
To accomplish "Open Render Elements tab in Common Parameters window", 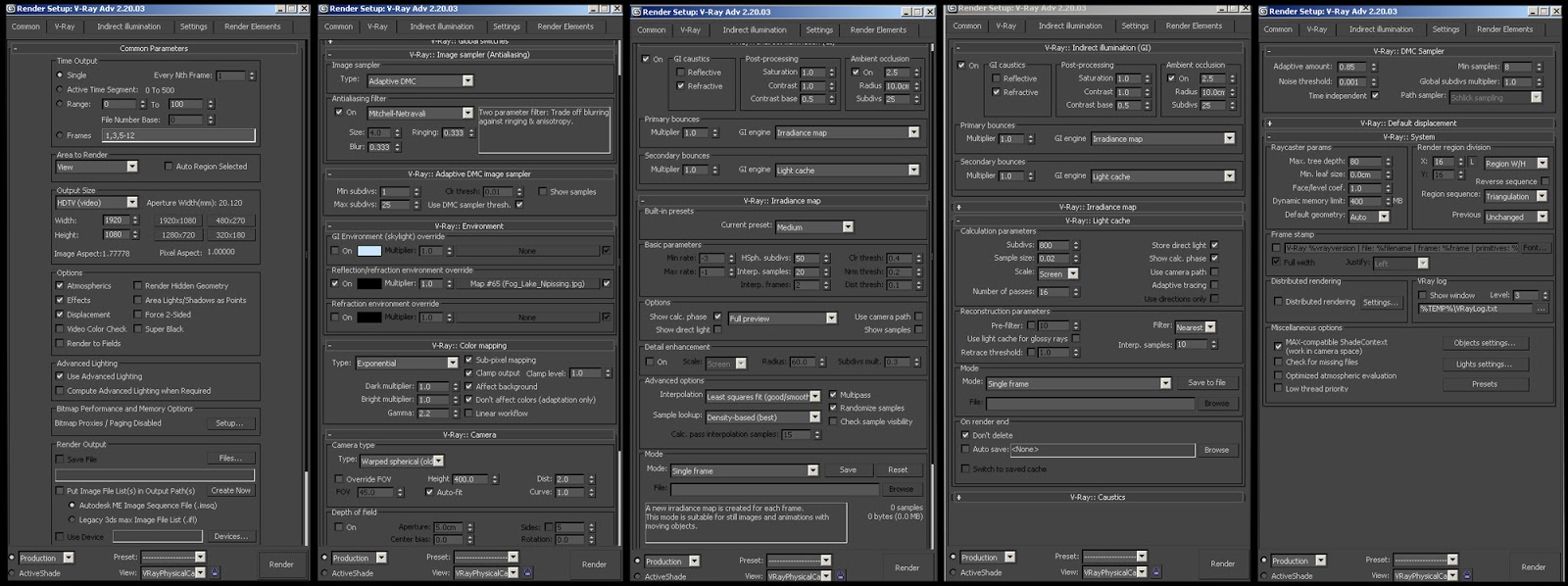I will 252,26.
